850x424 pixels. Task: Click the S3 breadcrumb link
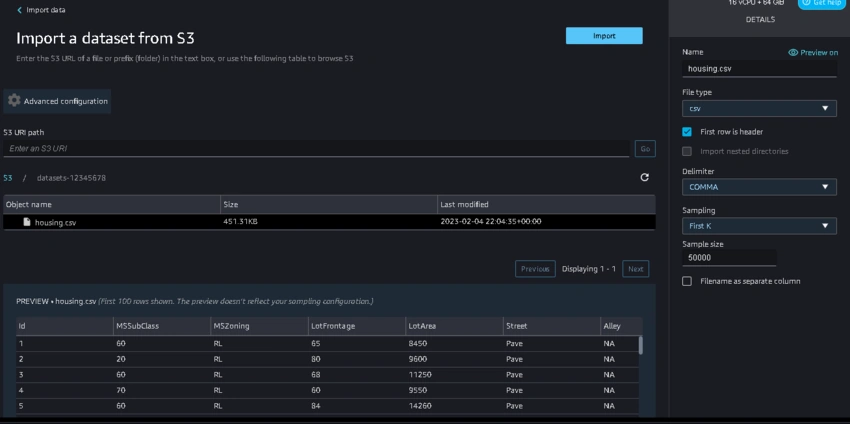8,178
